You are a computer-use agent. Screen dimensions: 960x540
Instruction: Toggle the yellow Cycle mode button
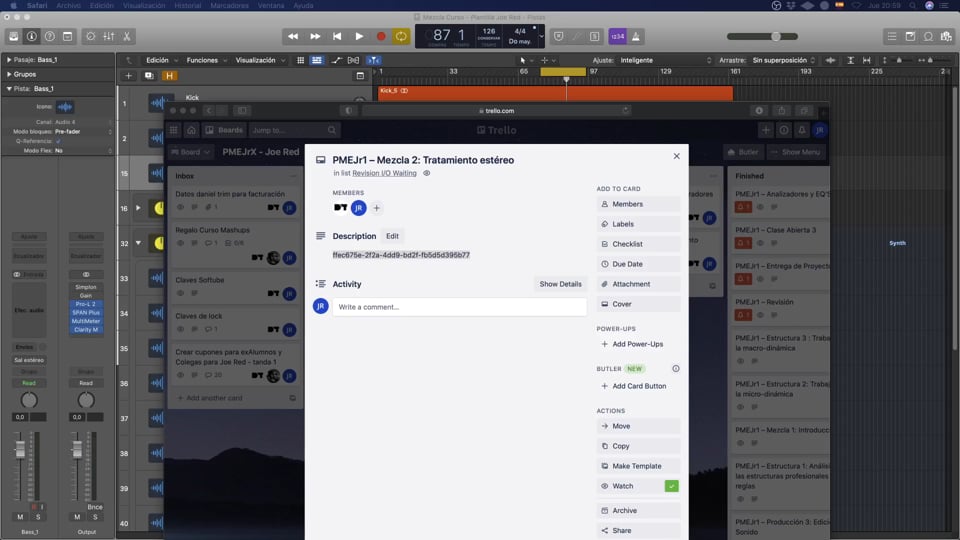click(401, 36)
